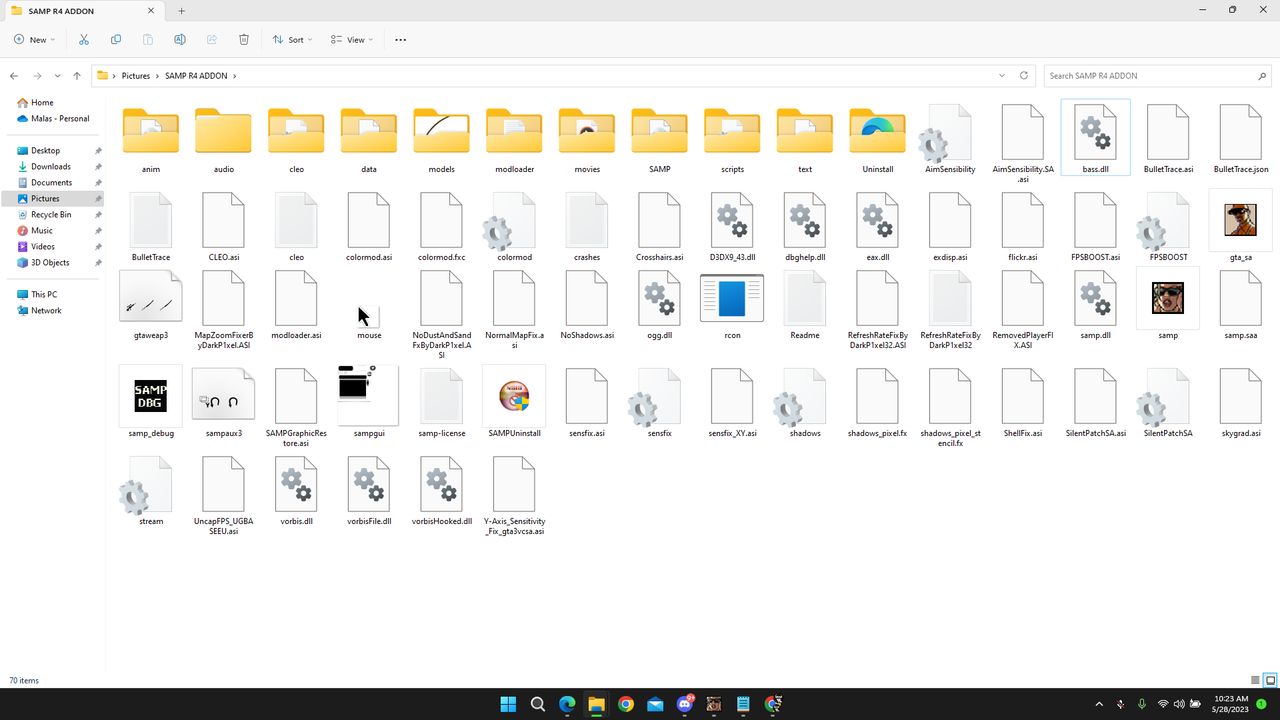Open the View dropdown menu
Image resolution: width=1280 pixels, height=720 pixels.
pos(352,40)
